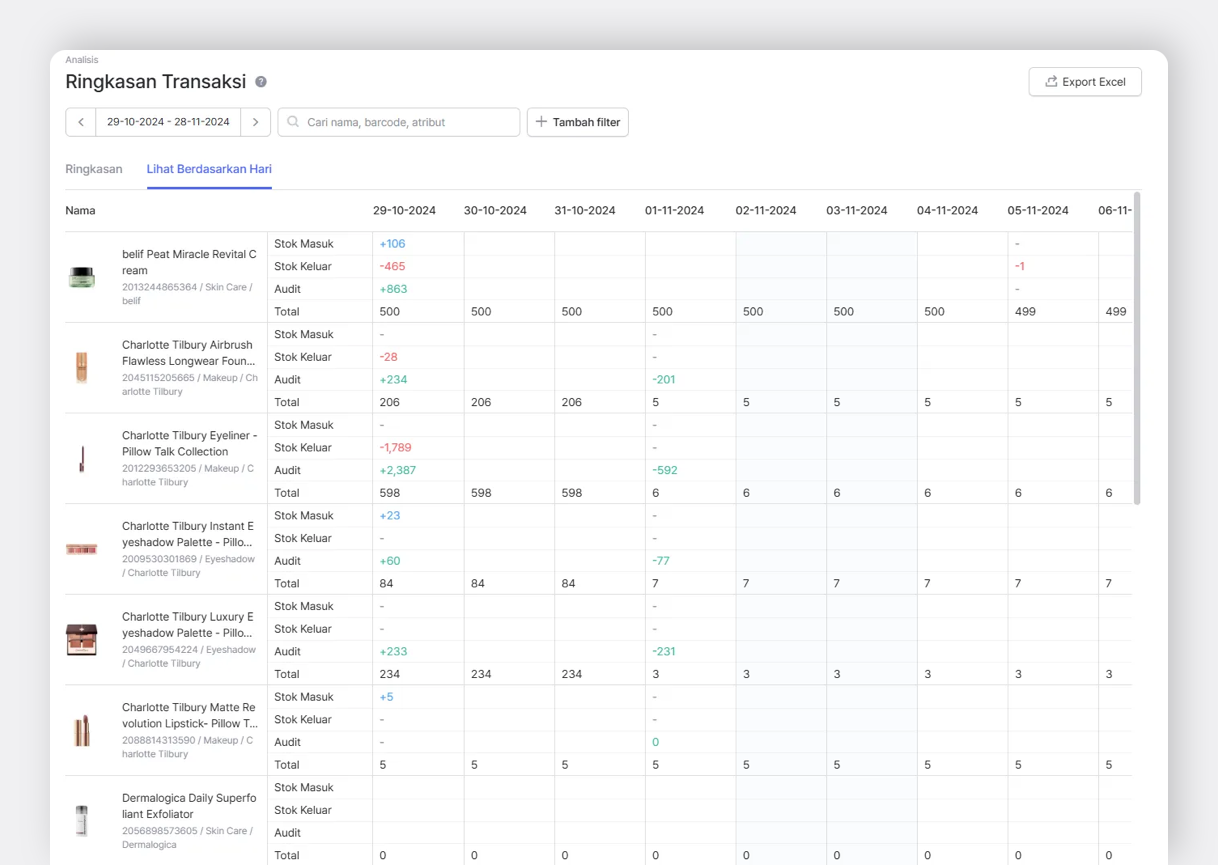Image resolution: width=1218 pixels, height=865 pixels.
Task: Click Instant Eyeshadow Palette thumbnail
Action: (82, 549)
